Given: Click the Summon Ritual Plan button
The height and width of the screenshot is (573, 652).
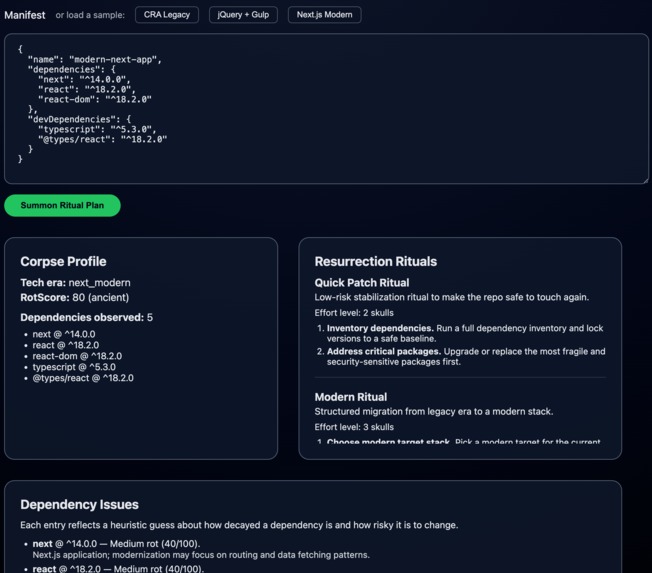Looking at the screenshot, I should pyautogui.click(x=62, y=205).
